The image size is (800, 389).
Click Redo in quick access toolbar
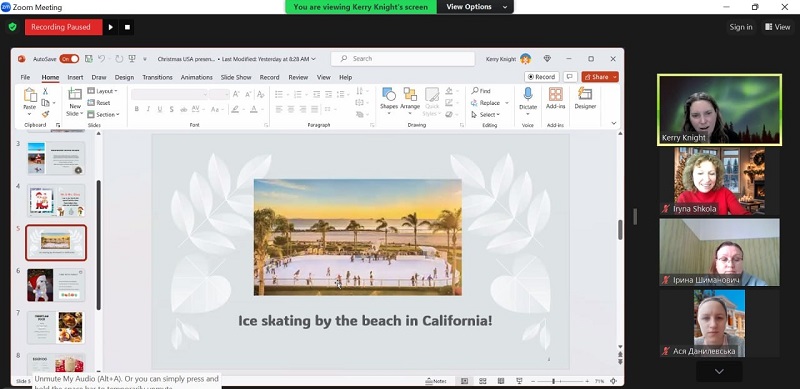(119, 59)
